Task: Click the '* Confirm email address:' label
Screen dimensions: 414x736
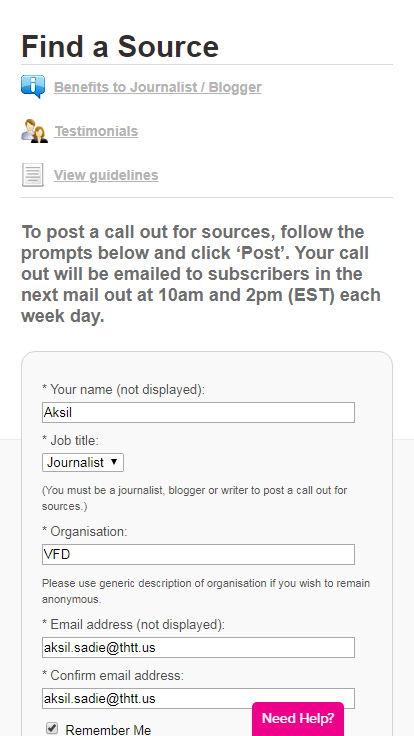Action: coord(113,675)
